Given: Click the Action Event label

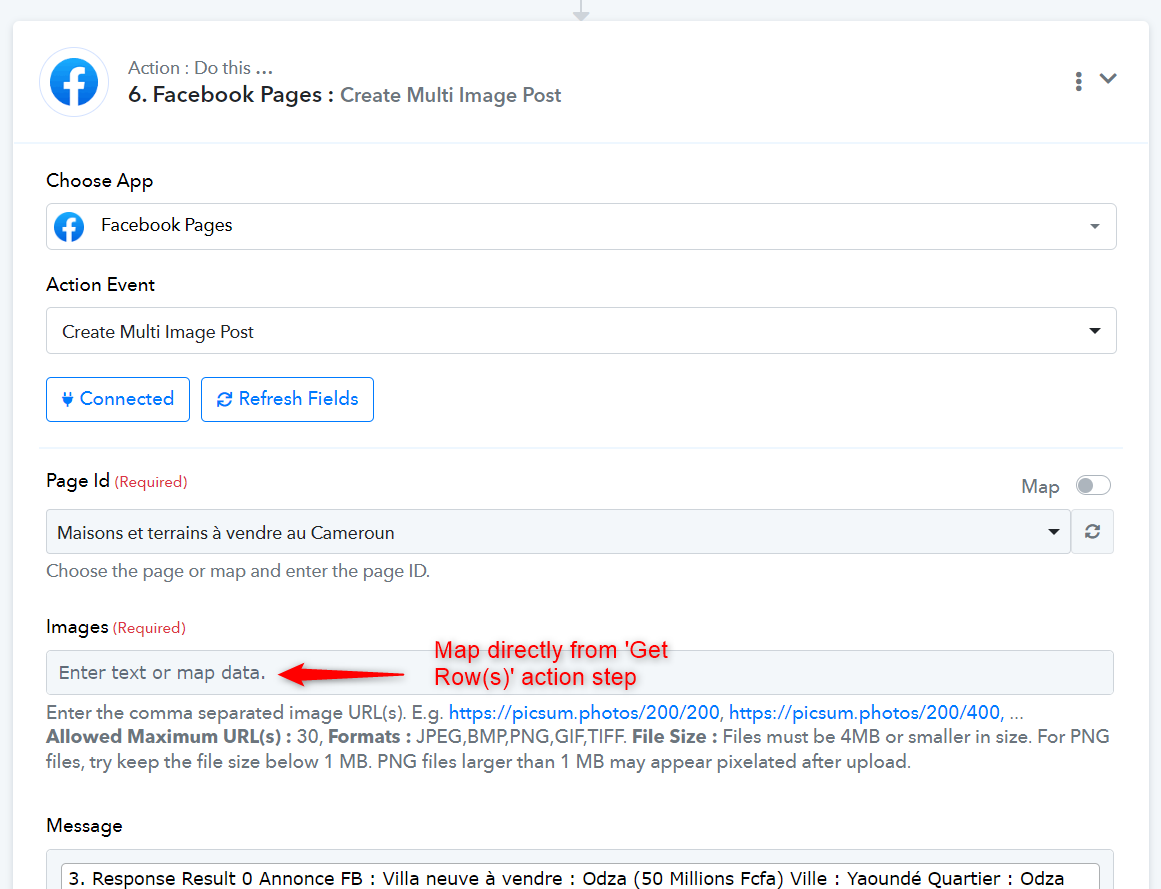Looking at the screenshot, I should (x=101, y=285).
